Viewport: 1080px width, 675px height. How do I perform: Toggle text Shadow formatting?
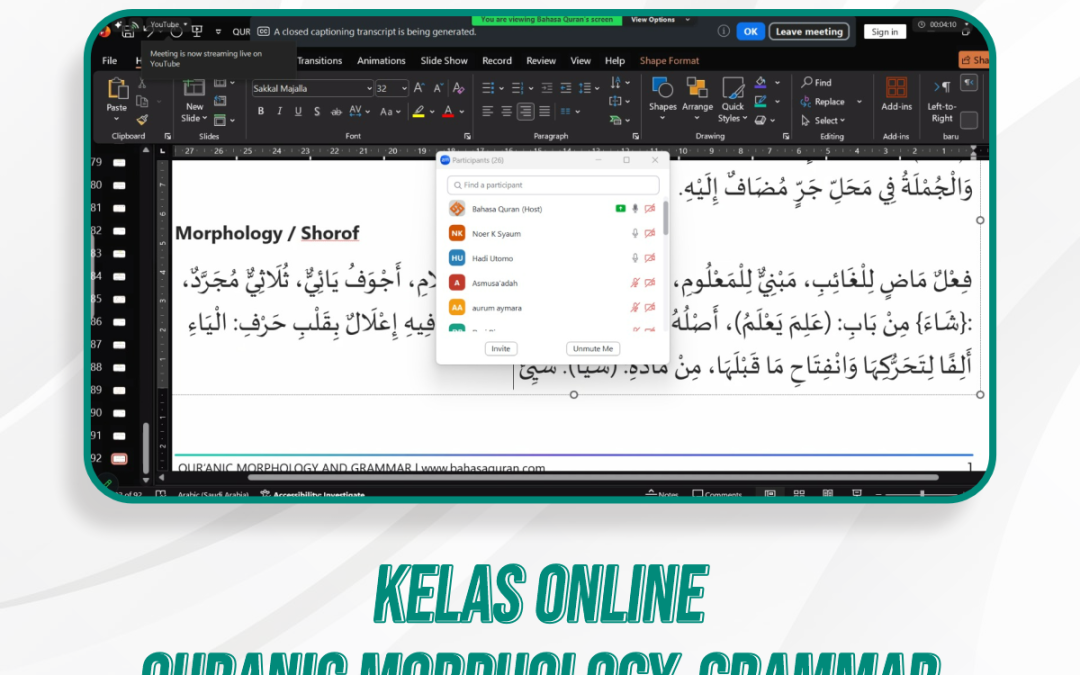(317, 112)
